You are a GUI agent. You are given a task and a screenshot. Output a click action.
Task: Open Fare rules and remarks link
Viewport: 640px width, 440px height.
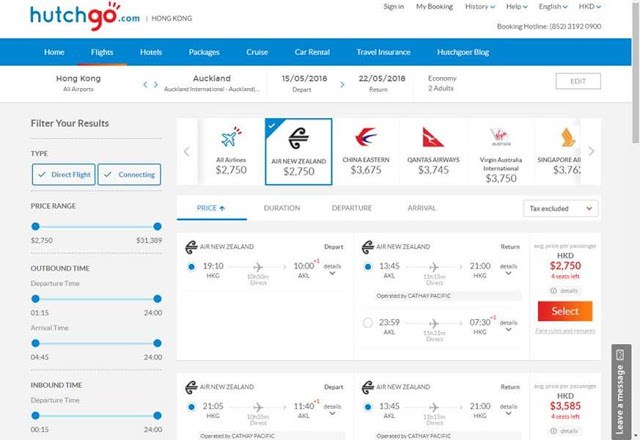click(x=565, y=331)
